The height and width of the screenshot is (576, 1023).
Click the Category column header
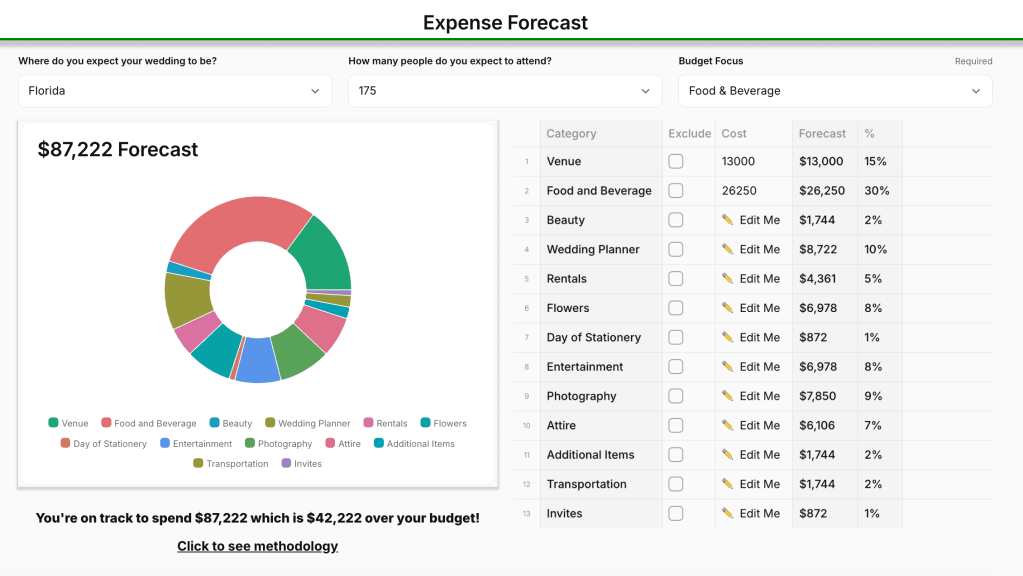click(571, 133)
